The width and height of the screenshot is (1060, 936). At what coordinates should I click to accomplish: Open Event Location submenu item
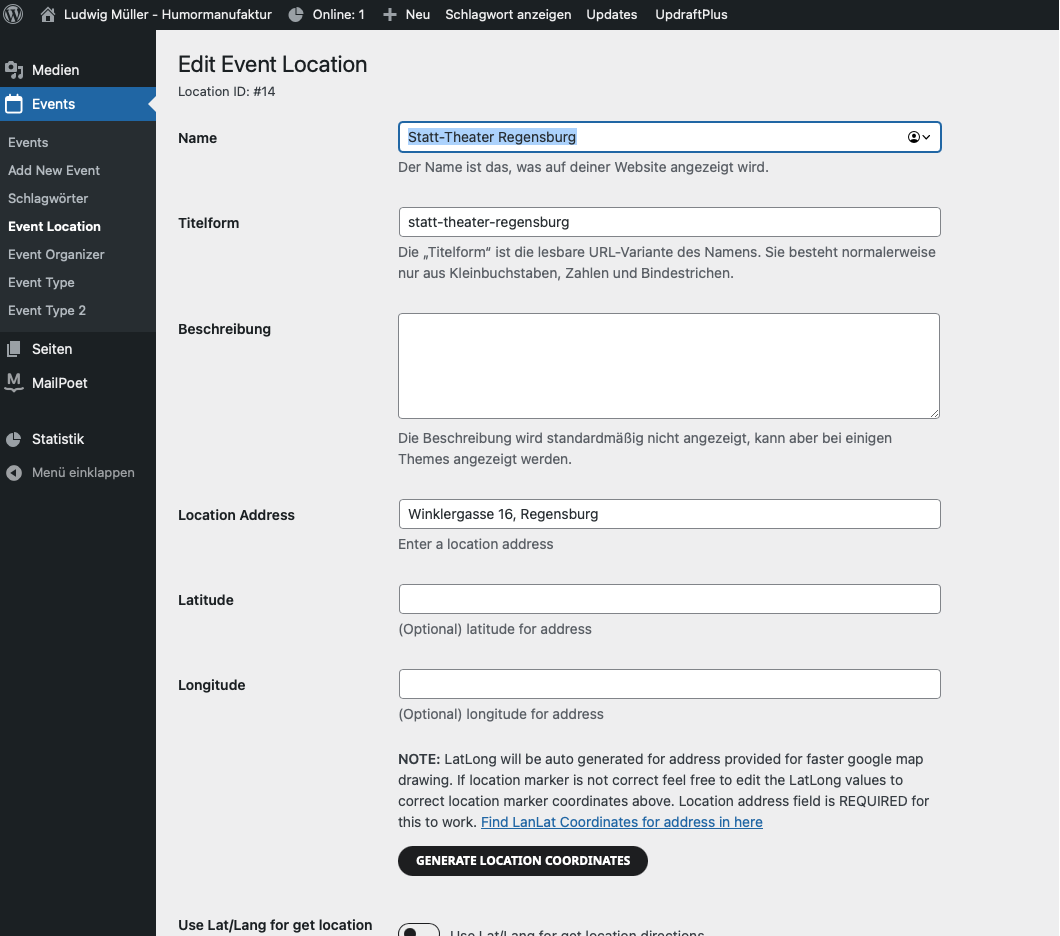point(54,226)
